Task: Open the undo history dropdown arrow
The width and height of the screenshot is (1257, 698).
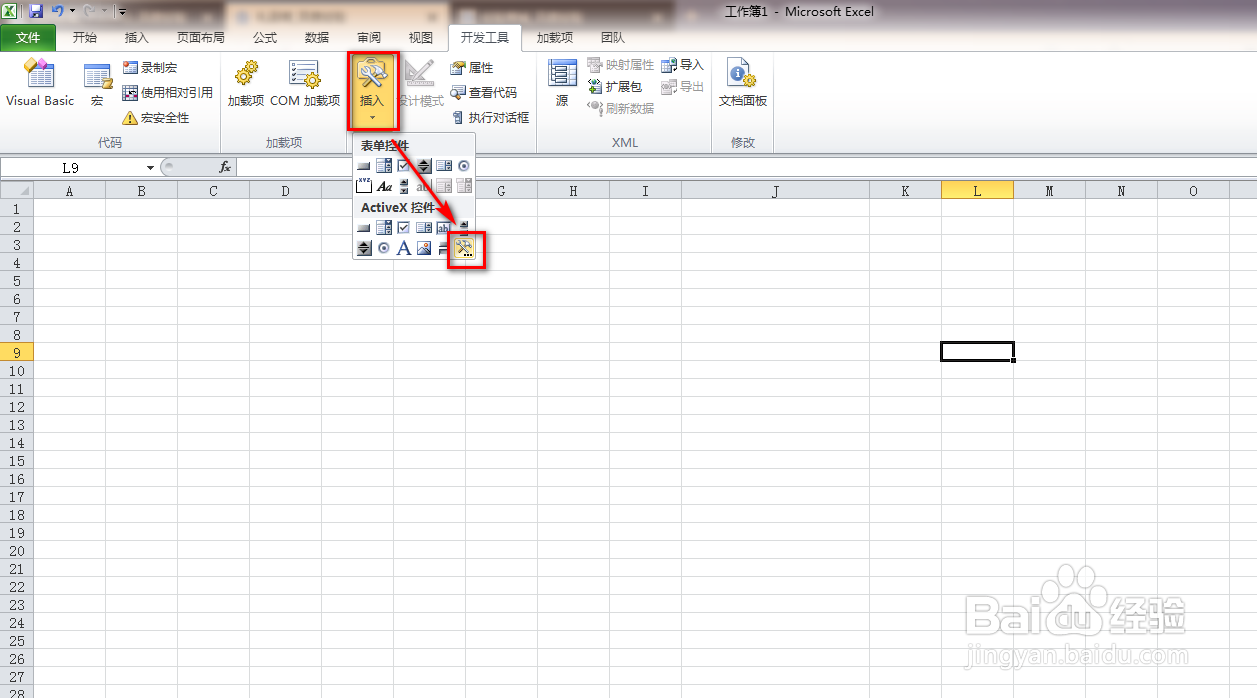Action: pos(72,11)
